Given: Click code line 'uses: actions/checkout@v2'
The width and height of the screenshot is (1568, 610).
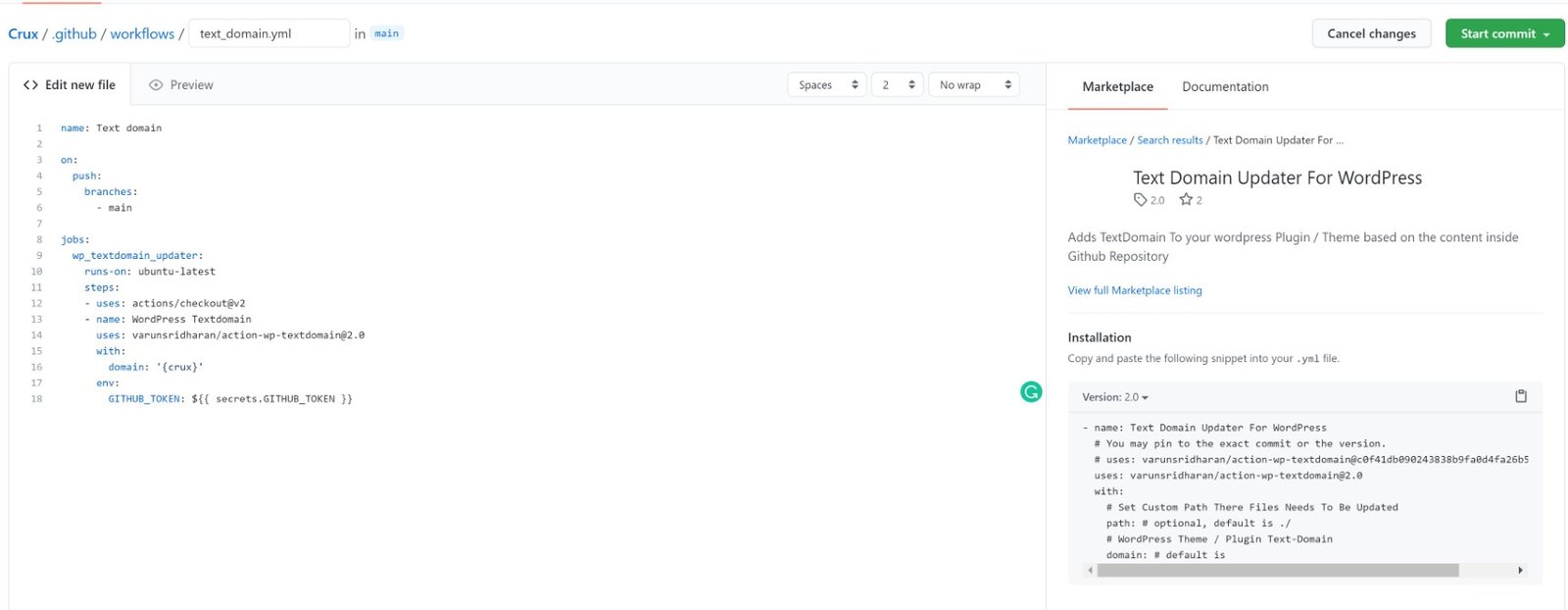Looking at the screenshot, I should (x=165, y=304).
